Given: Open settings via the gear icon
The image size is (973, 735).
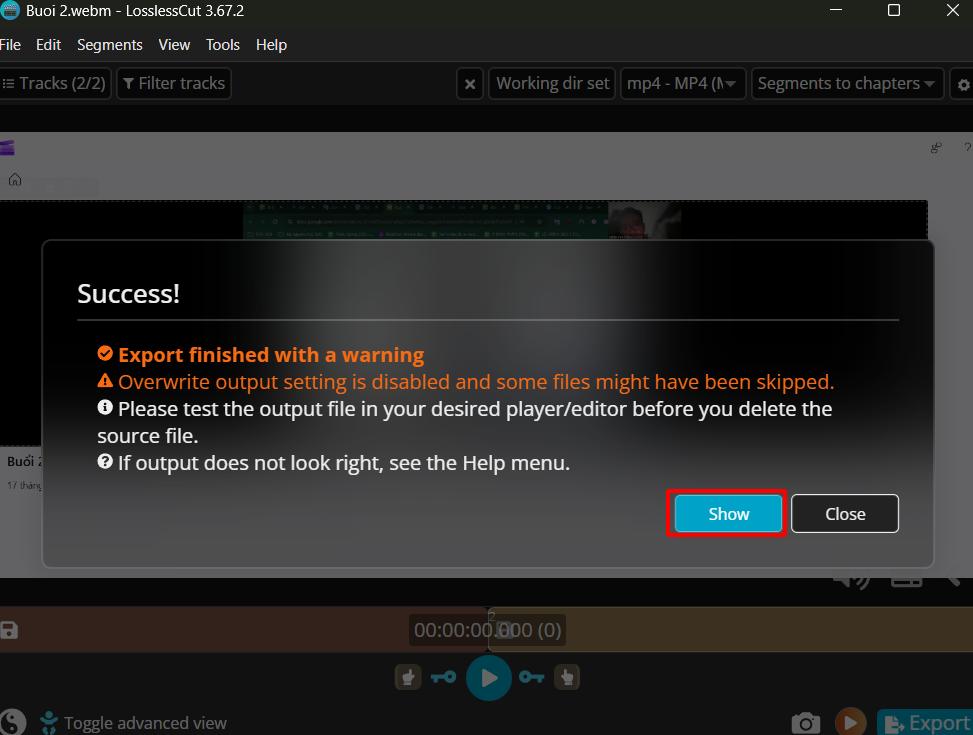Looking at the screenshot, I should (x=962, y=84).
